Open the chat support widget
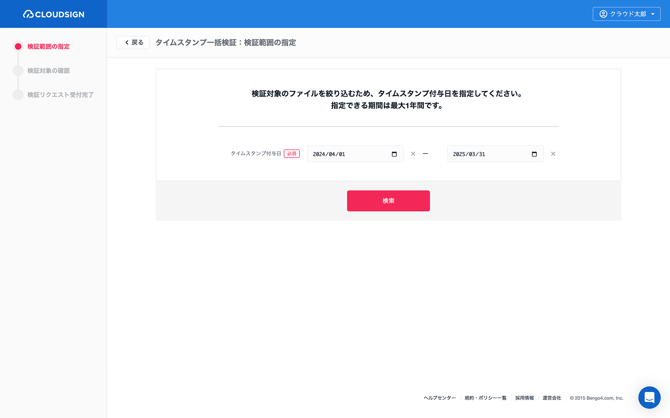The width and height of the screenshot is (670, 418). (x=649, y=397)
